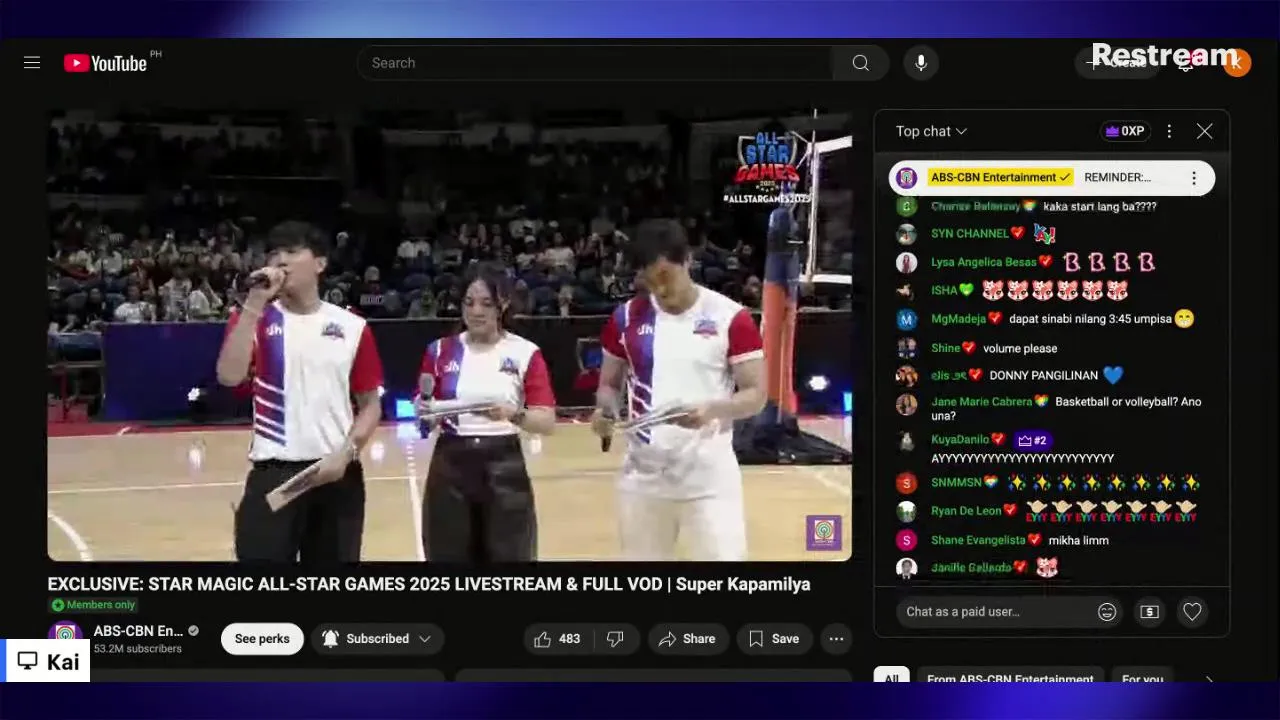Send a heart reaction in chat
This screenshot has height=720, width=1280.
click(1192, 612)
